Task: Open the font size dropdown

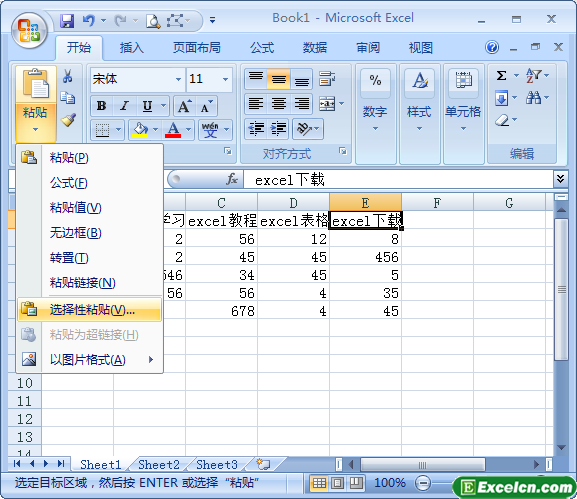Action: click(x=225, y=79)
